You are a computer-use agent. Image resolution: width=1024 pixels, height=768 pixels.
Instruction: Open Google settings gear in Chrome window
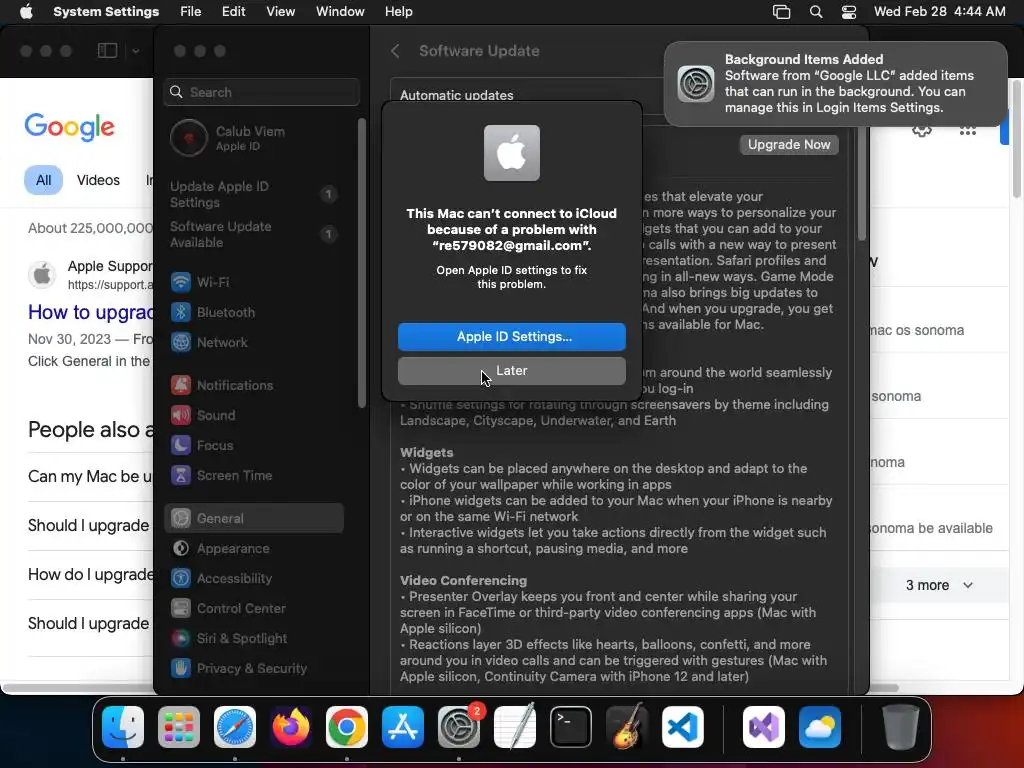[921, 131]
